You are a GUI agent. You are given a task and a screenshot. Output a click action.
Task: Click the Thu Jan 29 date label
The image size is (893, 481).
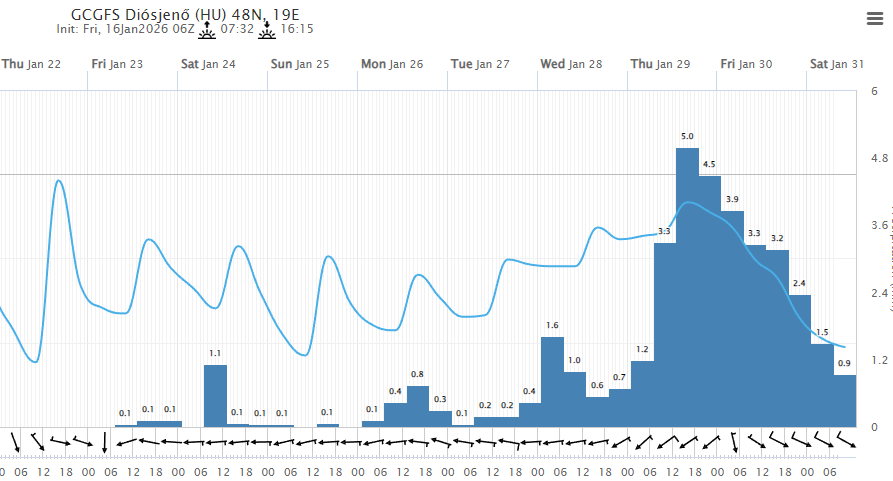[660, 64]
